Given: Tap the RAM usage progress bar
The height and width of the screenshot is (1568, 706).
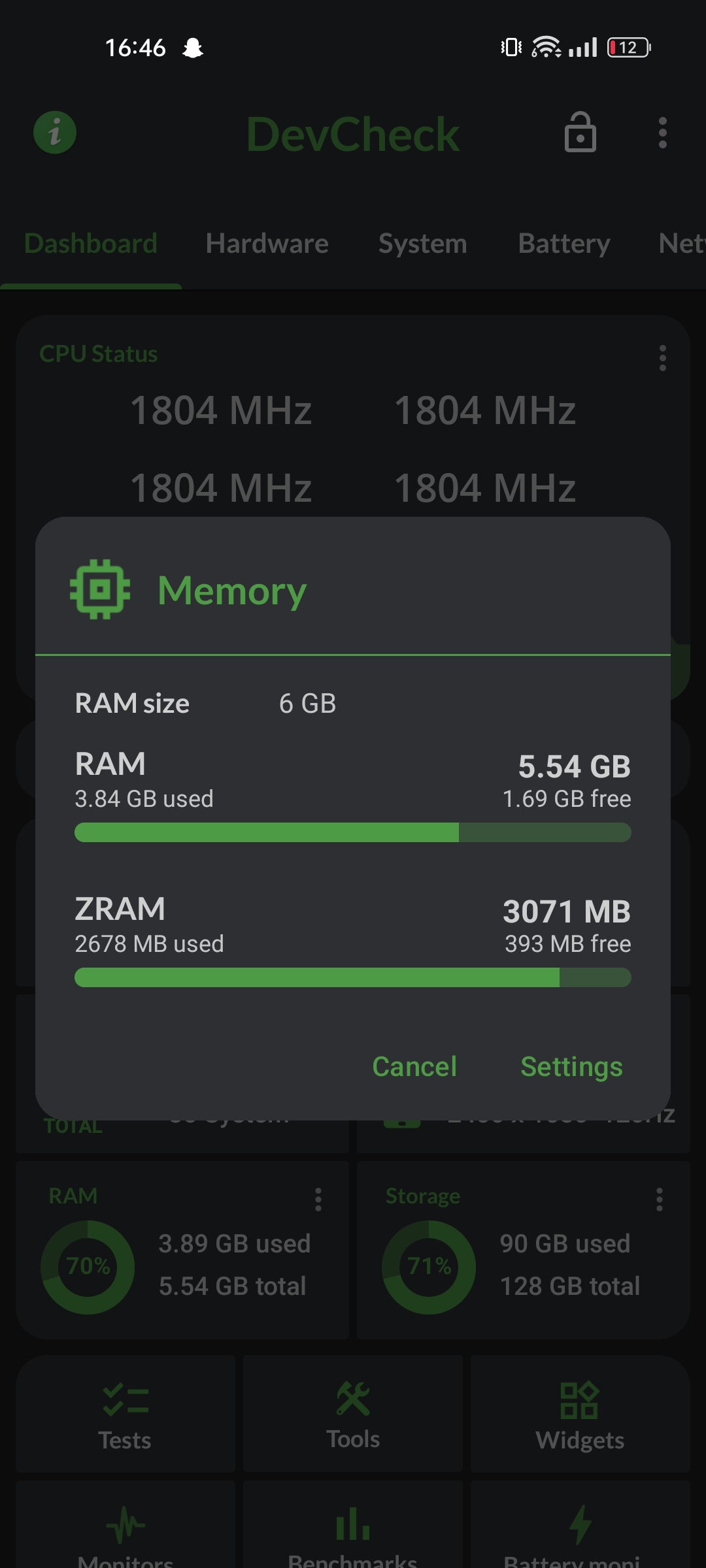Looking at the screenshot, I should (x=353, y=832).
